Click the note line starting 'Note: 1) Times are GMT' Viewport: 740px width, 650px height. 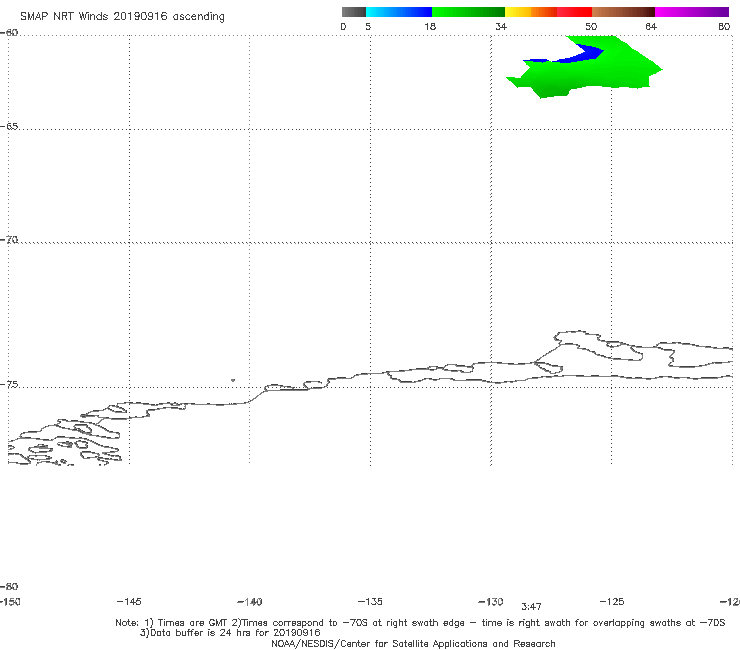click(420, 623)
